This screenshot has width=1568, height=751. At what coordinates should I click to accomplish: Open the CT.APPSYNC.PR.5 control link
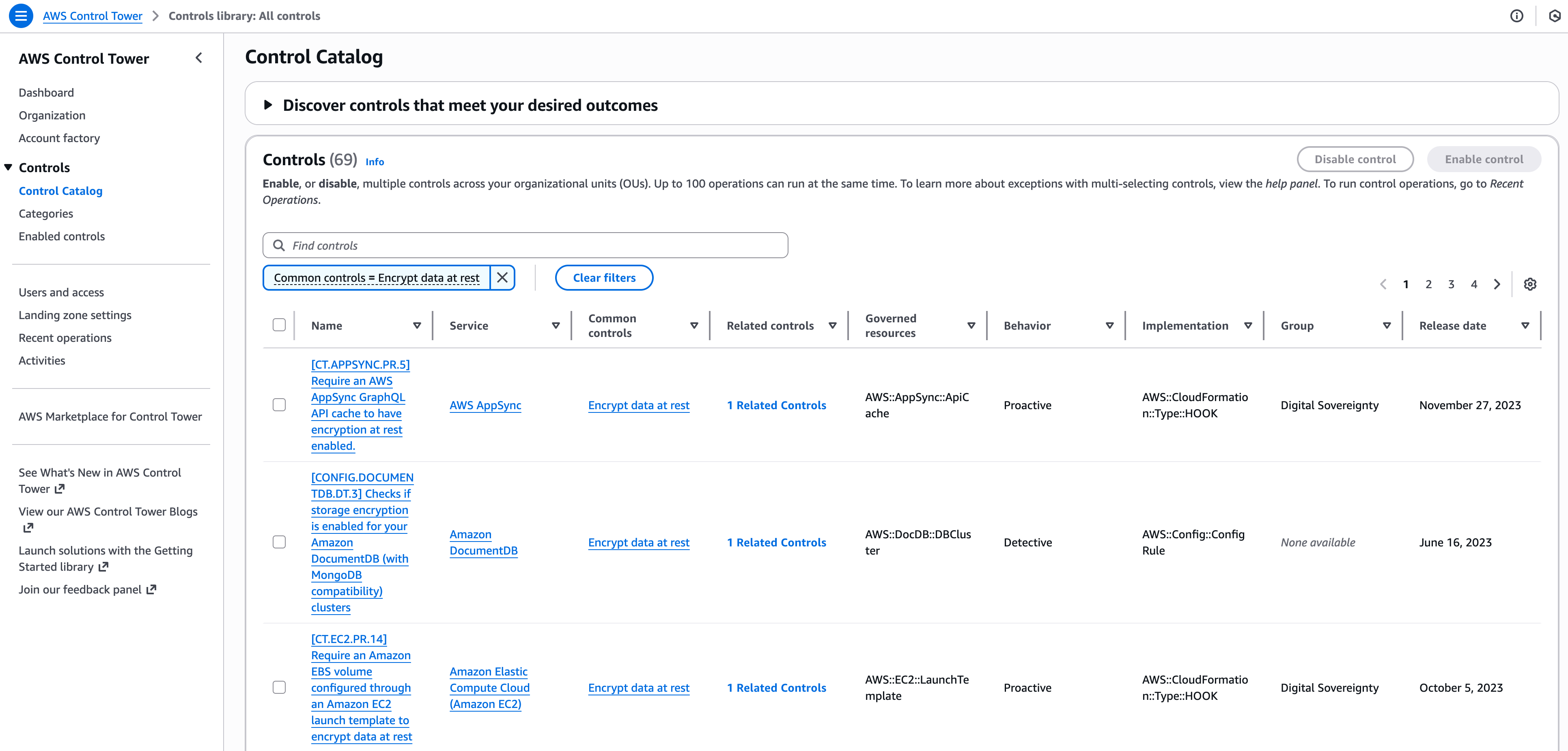361,405
